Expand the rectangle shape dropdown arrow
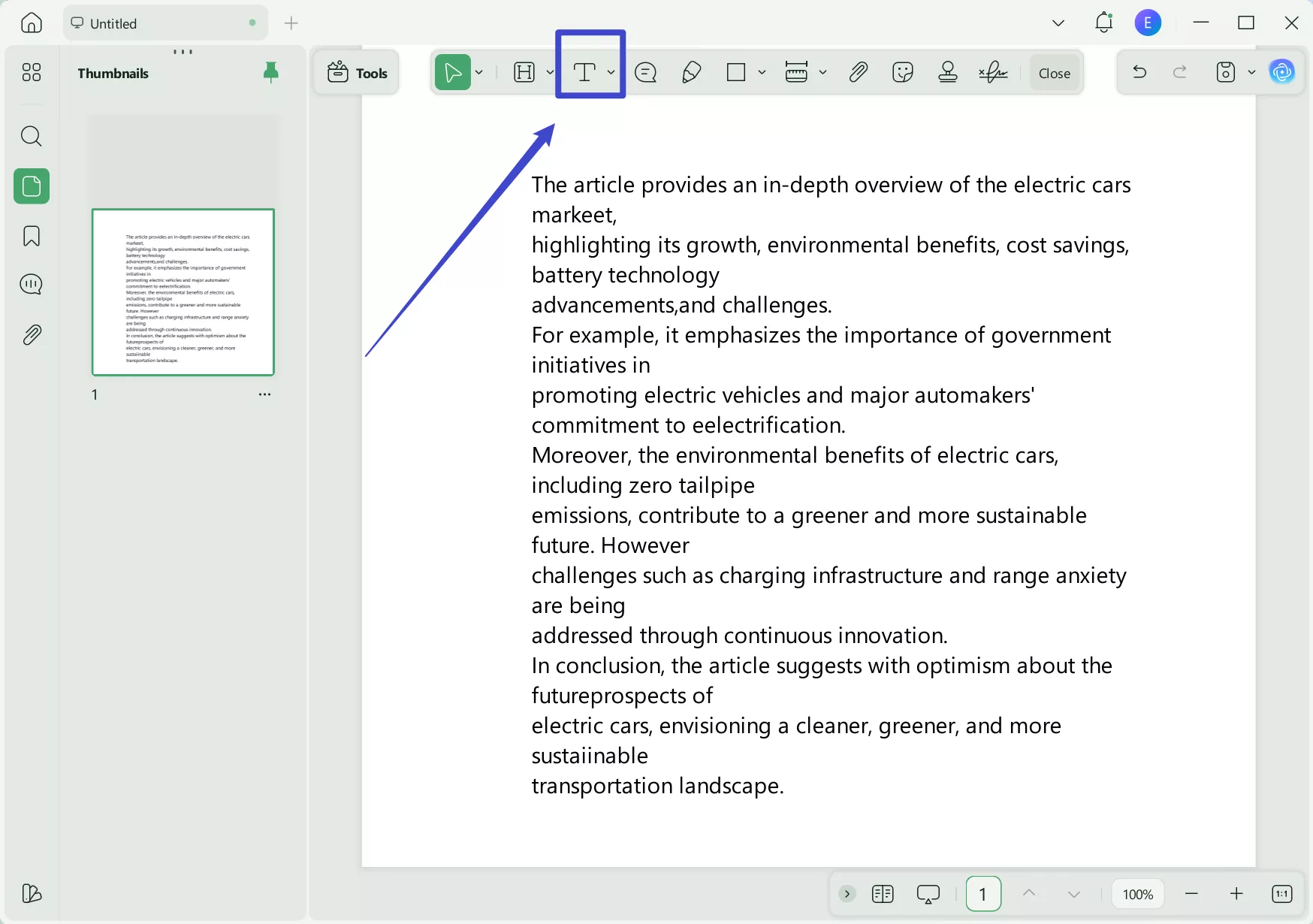The image size is (1313, 924). 762,73
